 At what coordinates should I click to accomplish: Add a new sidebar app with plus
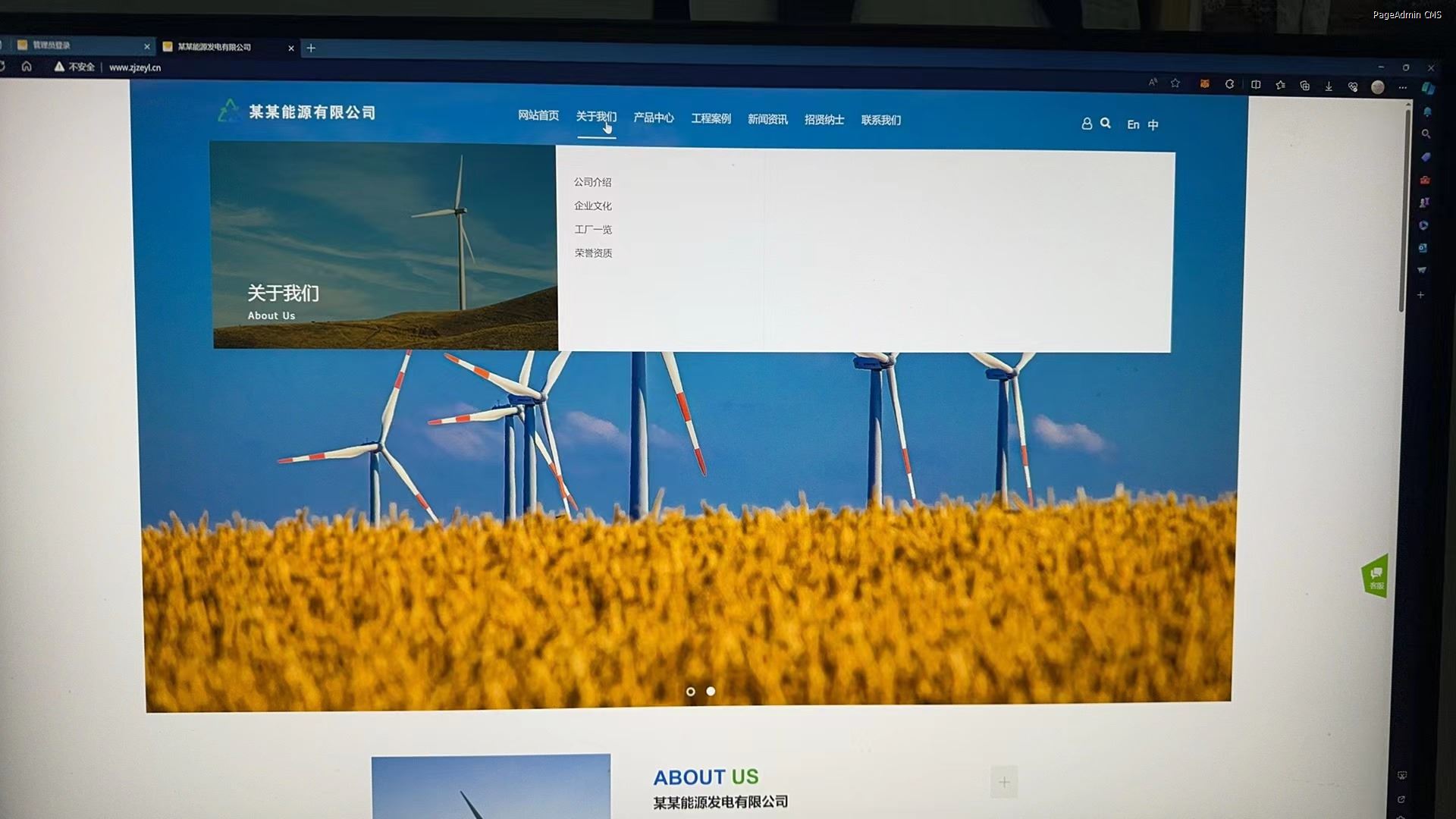1421,295
